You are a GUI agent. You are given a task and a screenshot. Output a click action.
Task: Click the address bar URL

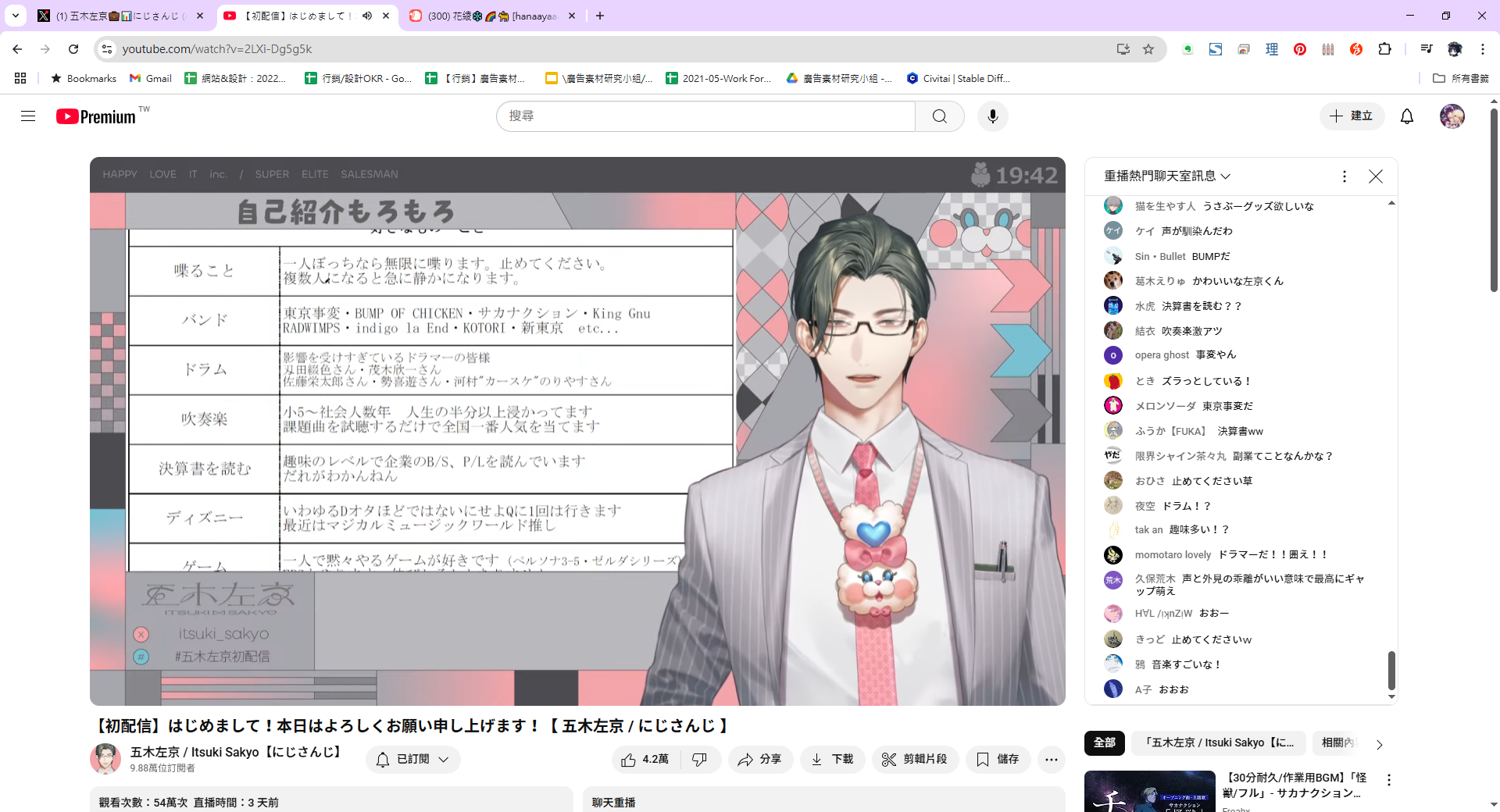217,49
